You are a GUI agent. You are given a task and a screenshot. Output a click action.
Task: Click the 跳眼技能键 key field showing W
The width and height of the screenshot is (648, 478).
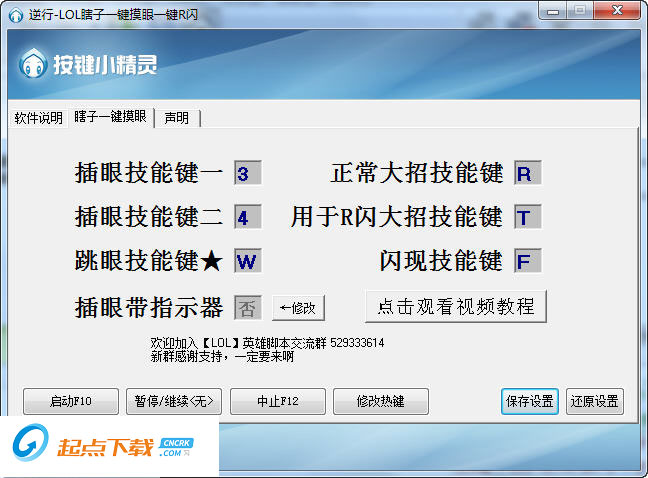pyautogui.click(x=248, y=261)
